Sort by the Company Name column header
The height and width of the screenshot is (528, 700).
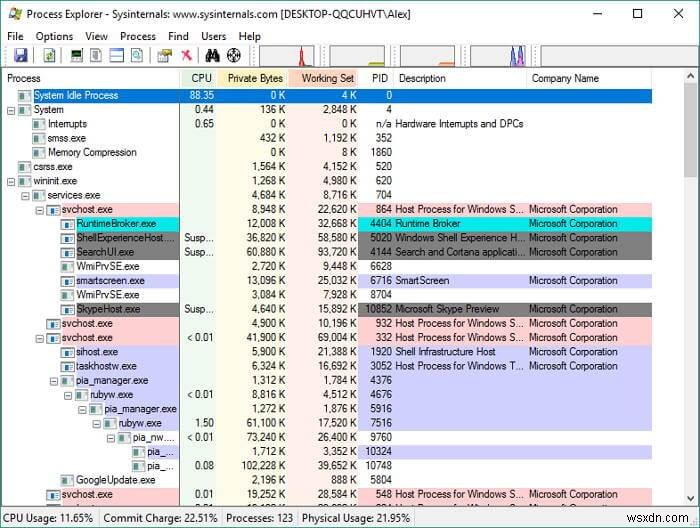click(x=589, y=79)
